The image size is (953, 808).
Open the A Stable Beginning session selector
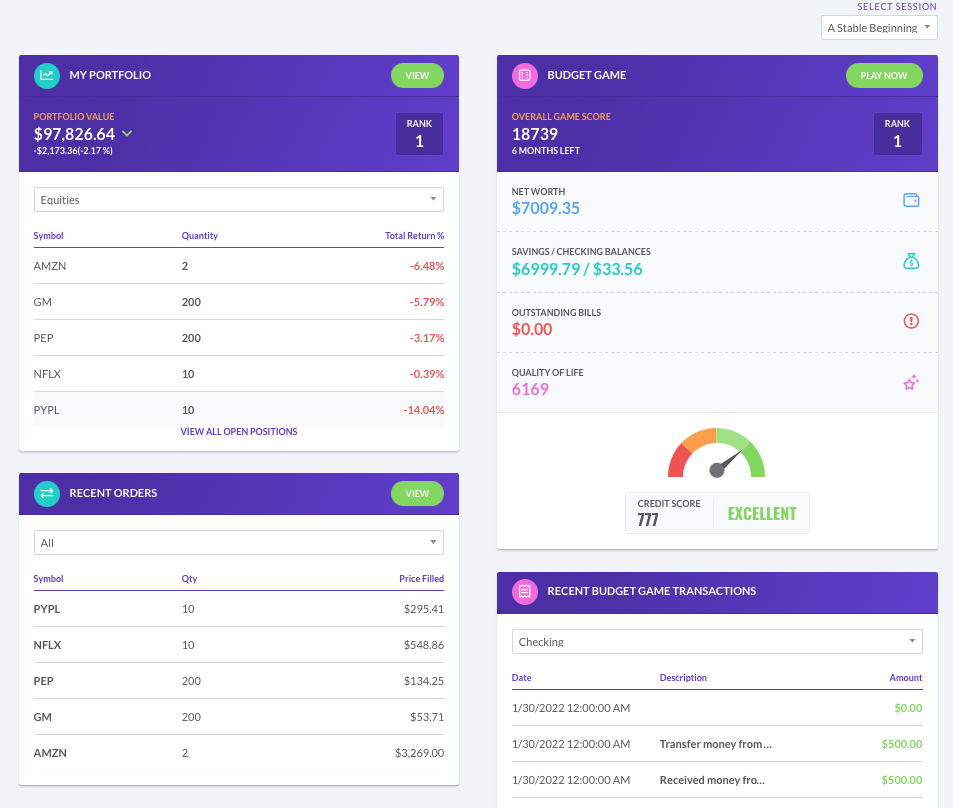click(878, 27)
